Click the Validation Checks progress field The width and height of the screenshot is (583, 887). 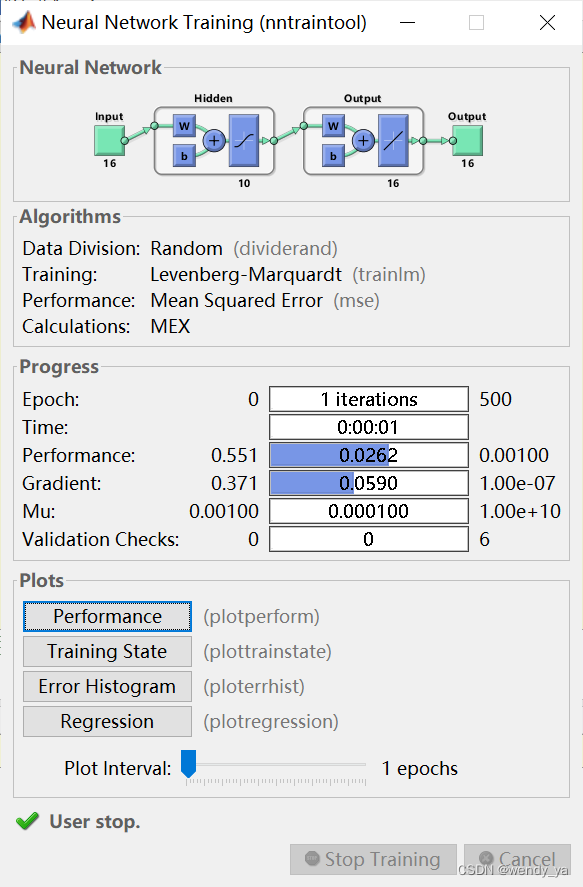point(369,540)
